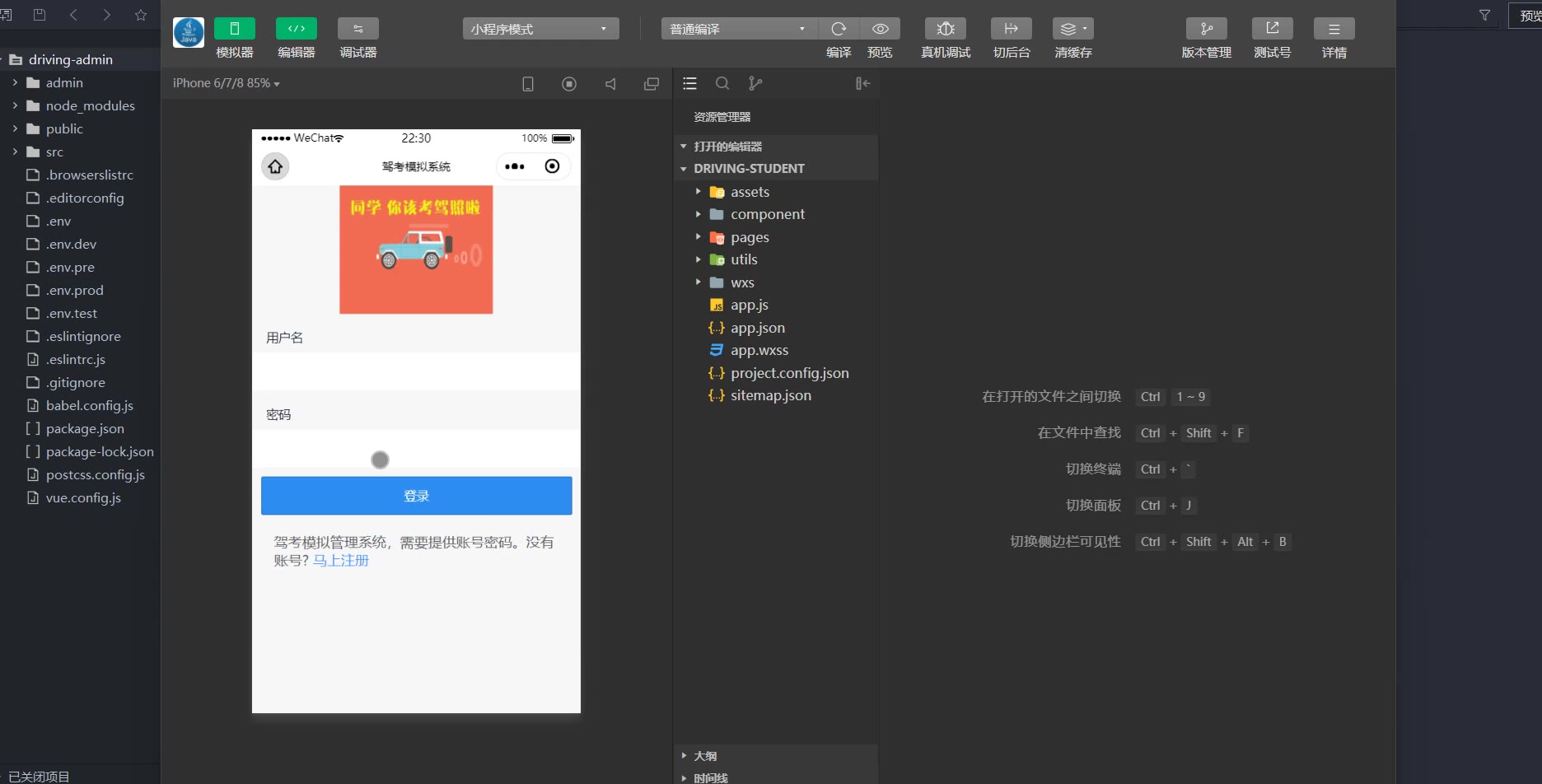Click the mini program close circle icon

(x=552, y=166)
